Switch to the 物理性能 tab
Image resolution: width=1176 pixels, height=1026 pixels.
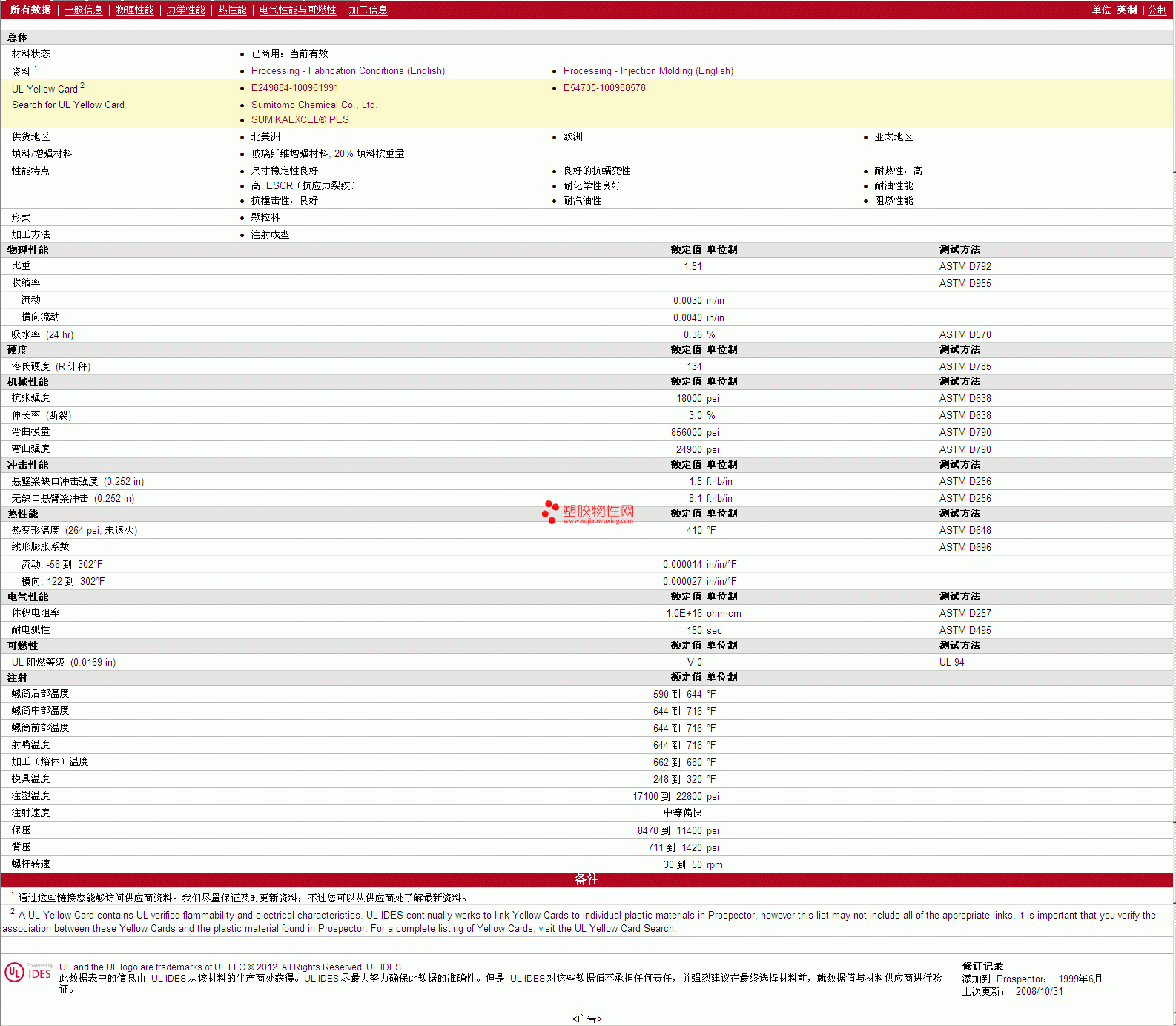point(134,10)
